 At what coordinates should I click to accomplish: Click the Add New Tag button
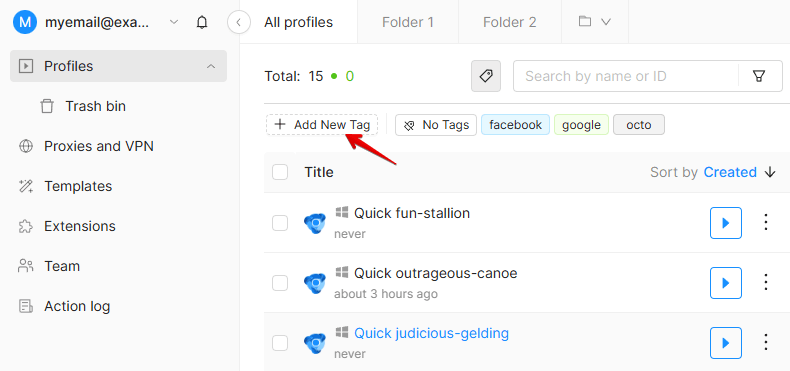[x=322, y=125]
